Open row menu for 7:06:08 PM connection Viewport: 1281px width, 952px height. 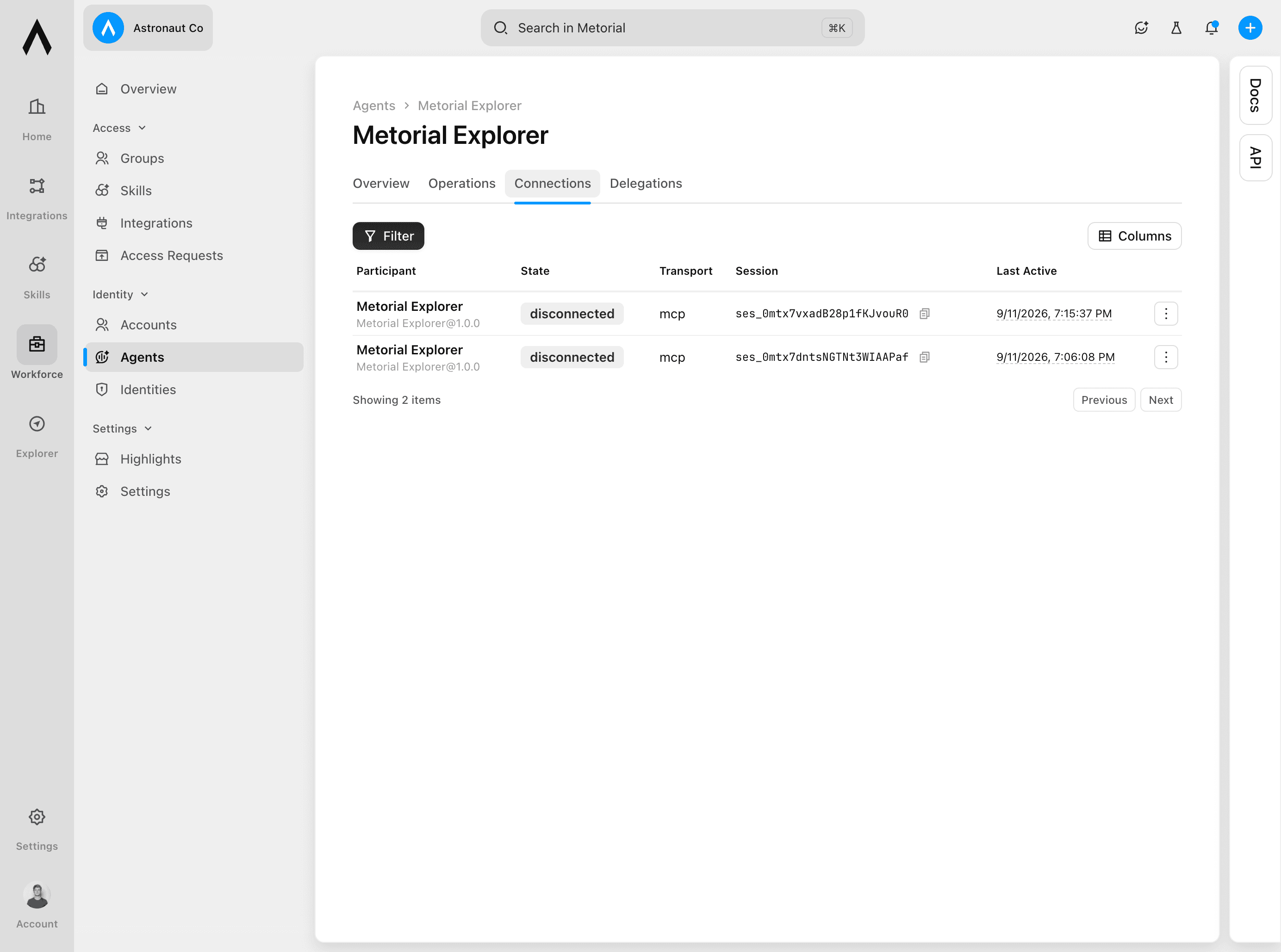tap(1166, 357)
